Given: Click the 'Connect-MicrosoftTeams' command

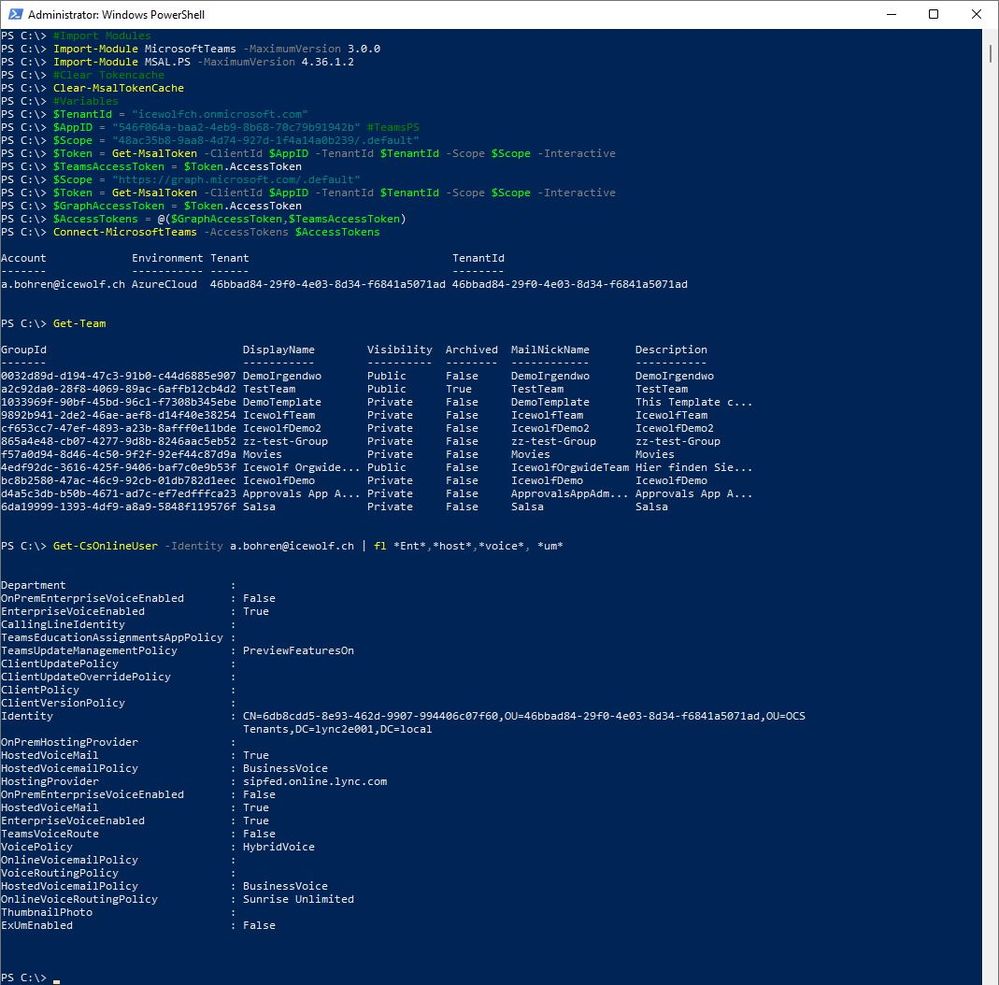Looking at the screenshot, I should [125, 232].
